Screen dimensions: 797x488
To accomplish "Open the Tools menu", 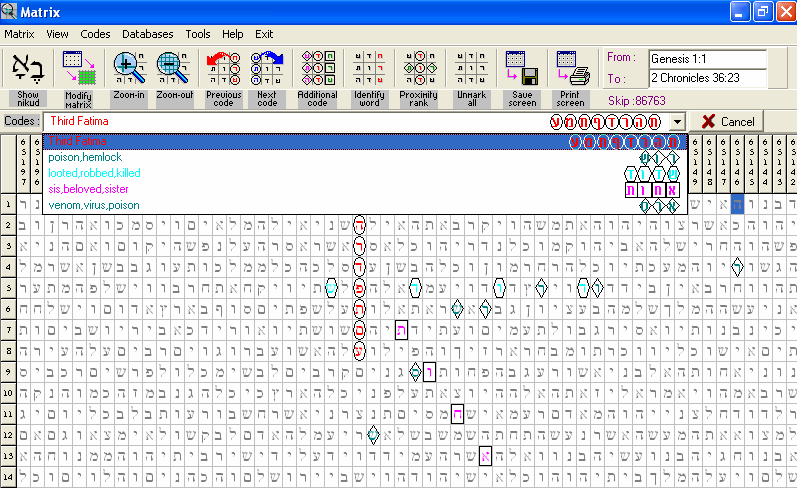I will pyautogui.click(x=197, y=34).
